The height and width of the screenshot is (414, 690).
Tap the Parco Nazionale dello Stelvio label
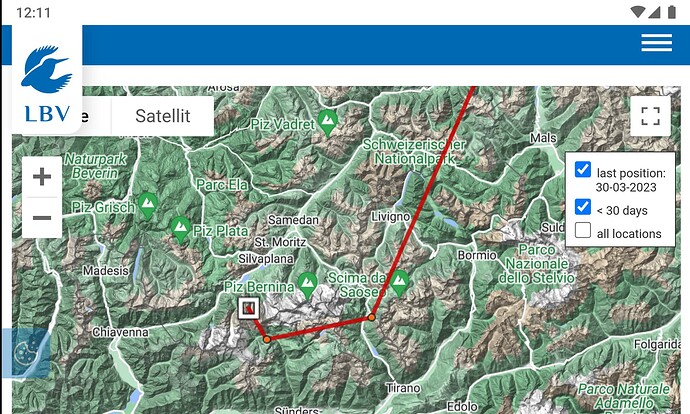coord(536,264)
